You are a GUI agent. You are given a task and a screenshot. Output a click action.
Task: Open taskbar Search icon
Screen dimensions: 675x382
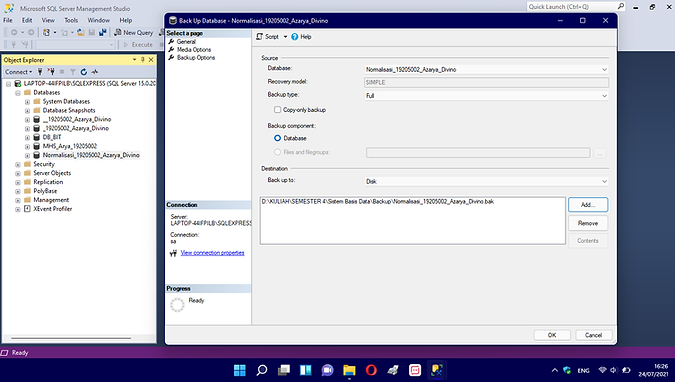click(x=262, y=370)
